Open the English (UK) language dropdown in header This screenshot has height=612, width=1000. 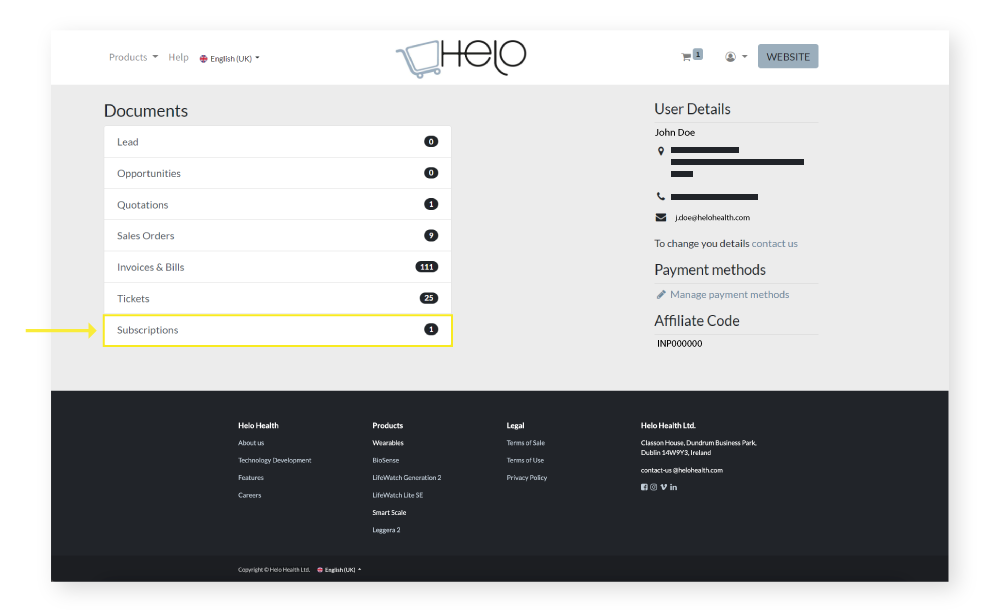point(230,58)
